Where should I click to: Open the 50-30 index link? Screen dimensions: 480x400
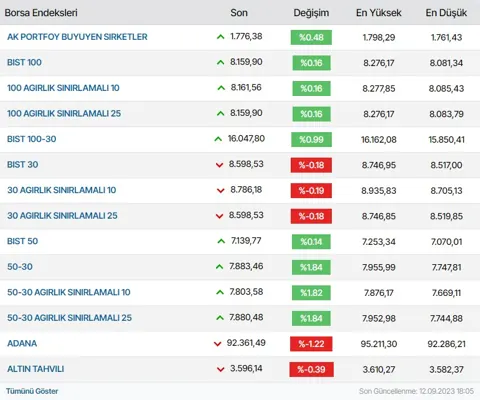[x=20, y=267]
